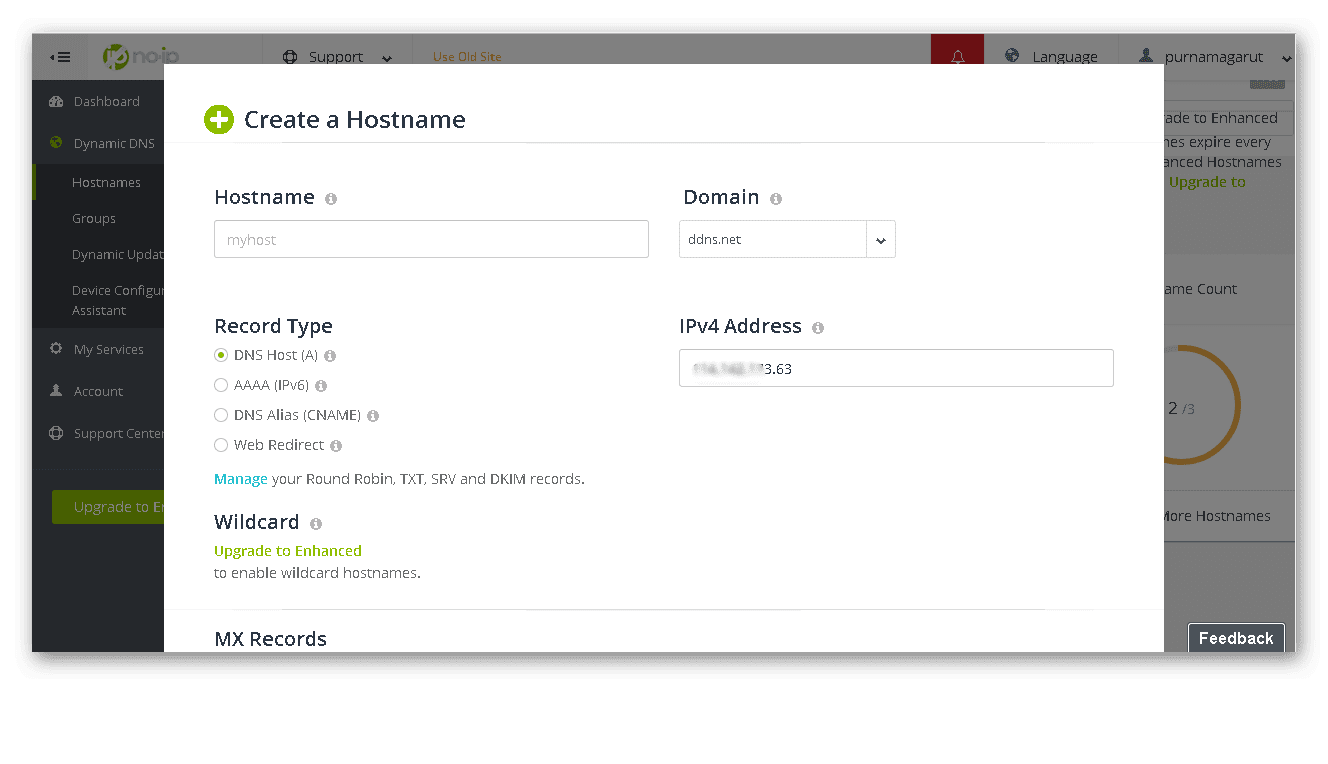Select the DNS Host (A) radio button
This screenshot has height=764, width=1328.
(221, 355)
